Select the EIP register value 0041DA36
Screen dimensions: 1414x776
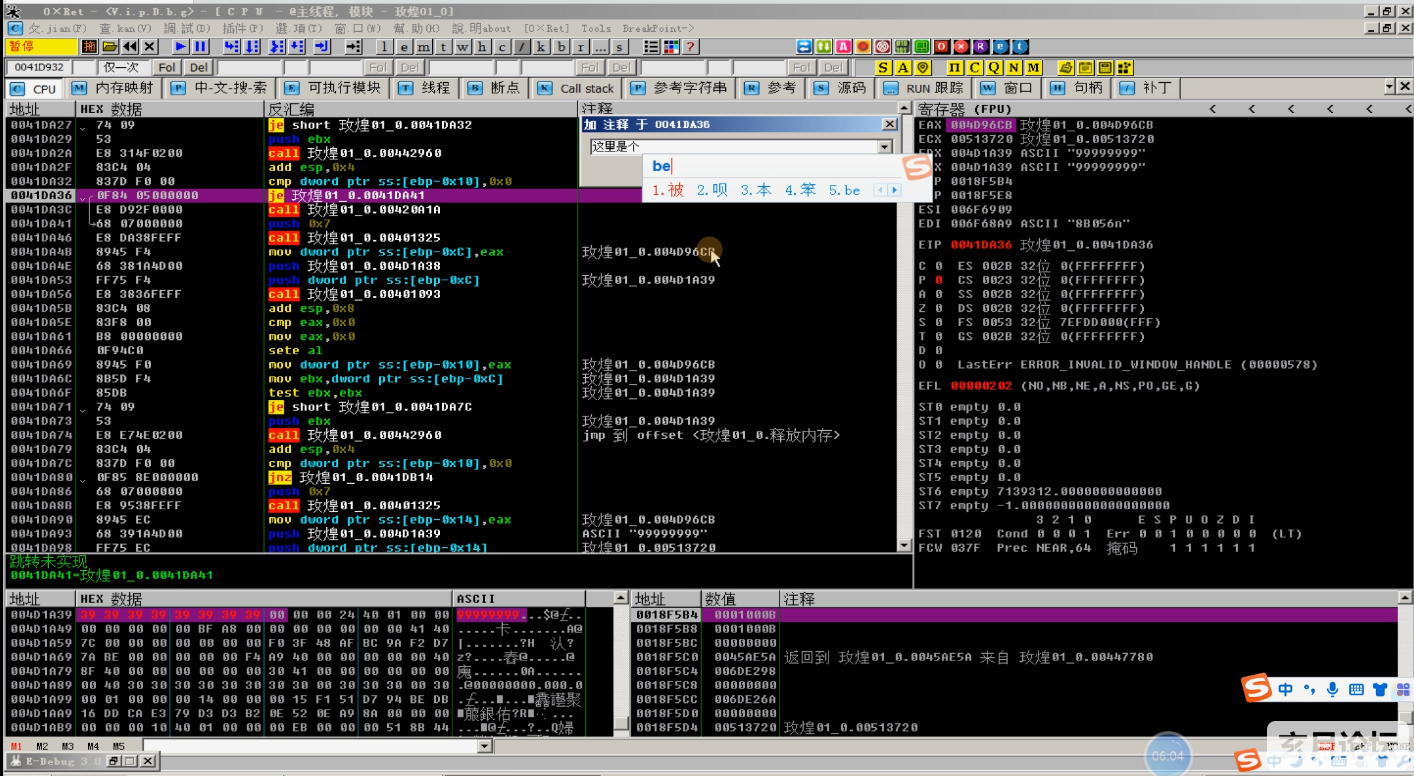point(980,244)
